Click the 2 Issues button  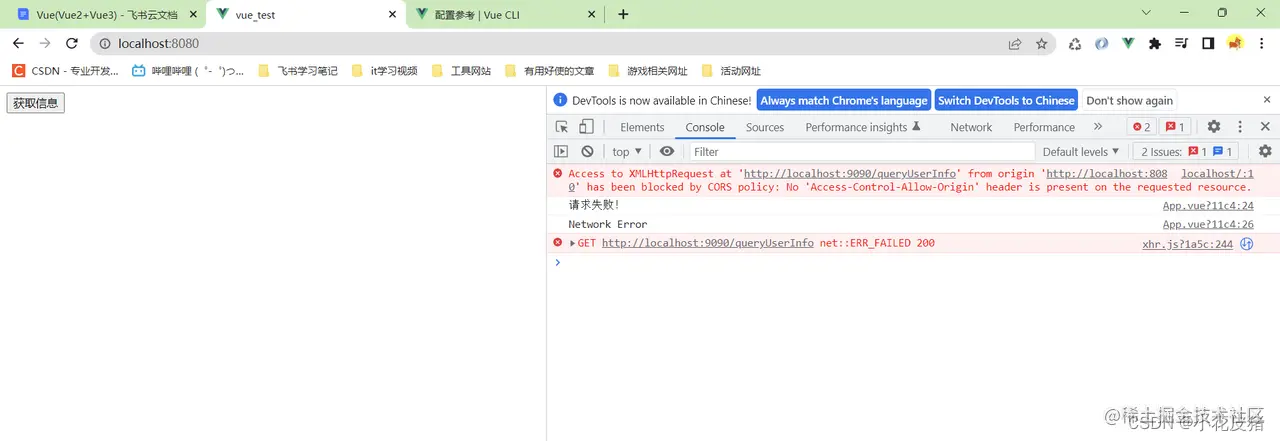click(x=1187, y=152)
